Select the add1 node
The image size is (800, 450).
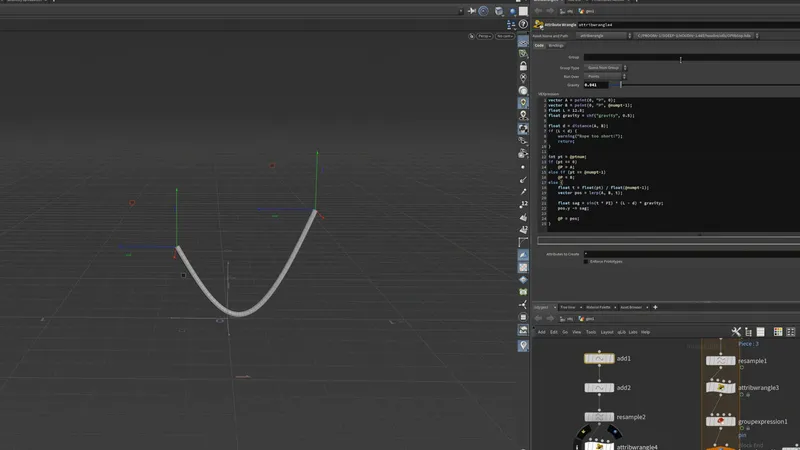click(599, 359)
